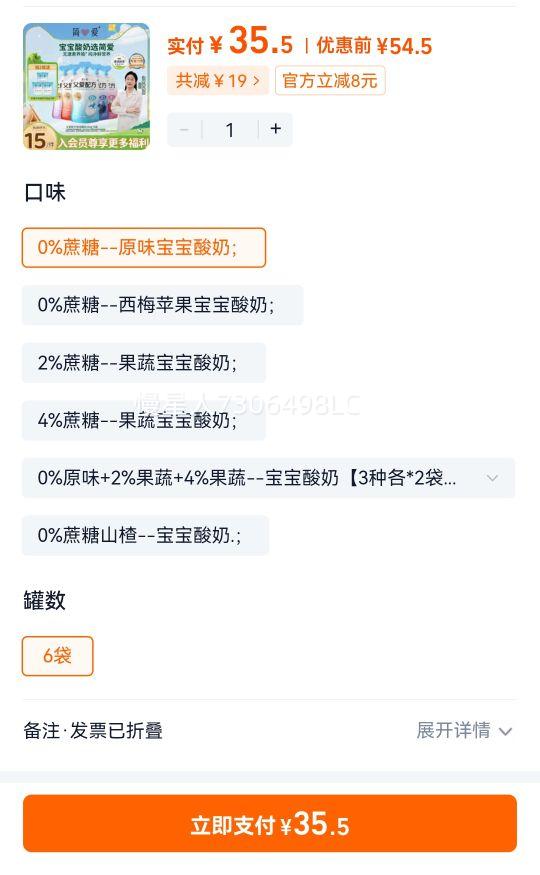Image resolution: width=540 pixels, height=875 pixels.
Task: Pay now with 立即支付¥35.5 button
Action: [269, 824]
